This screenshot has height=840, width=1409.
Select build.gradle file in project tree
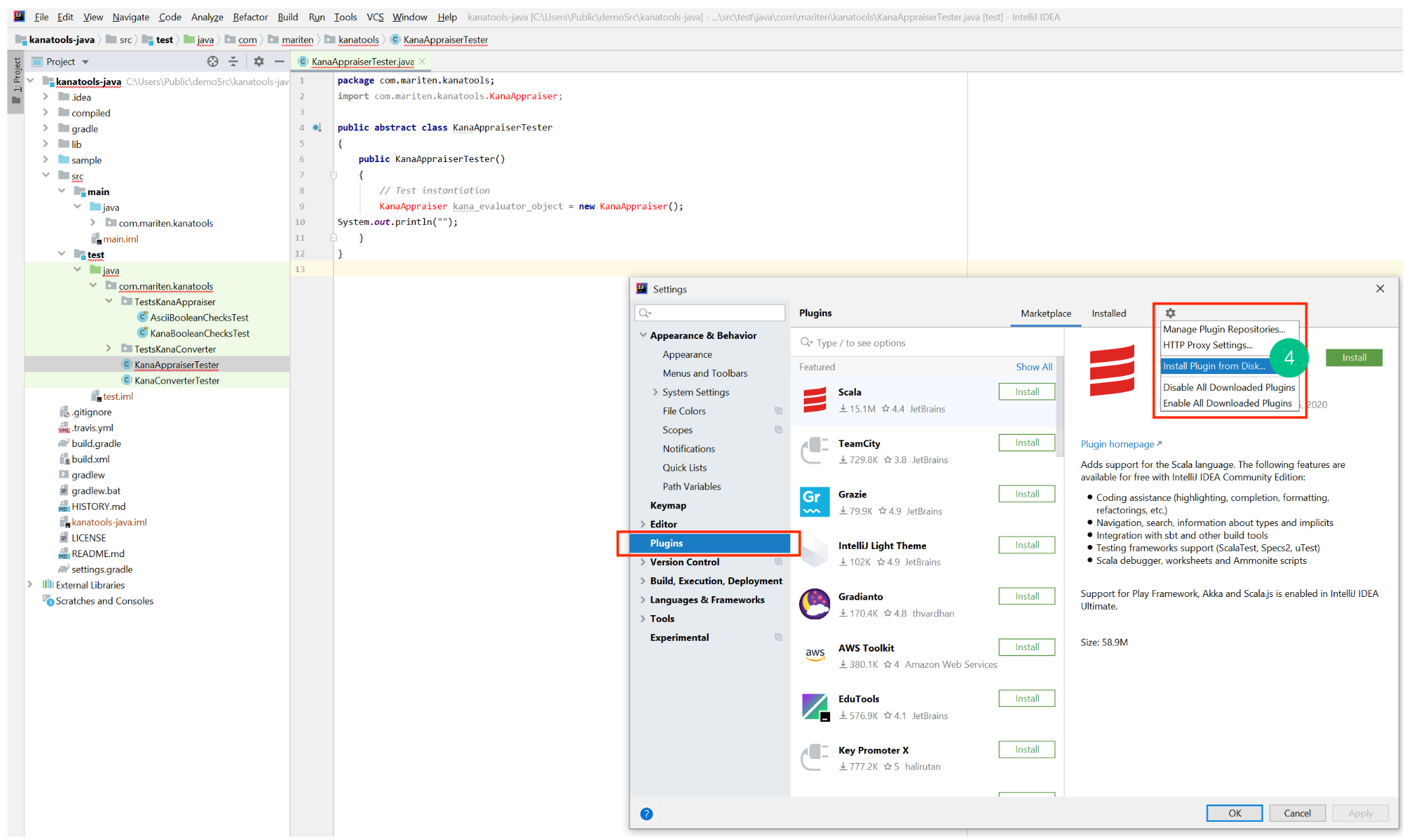click(97, 444)
